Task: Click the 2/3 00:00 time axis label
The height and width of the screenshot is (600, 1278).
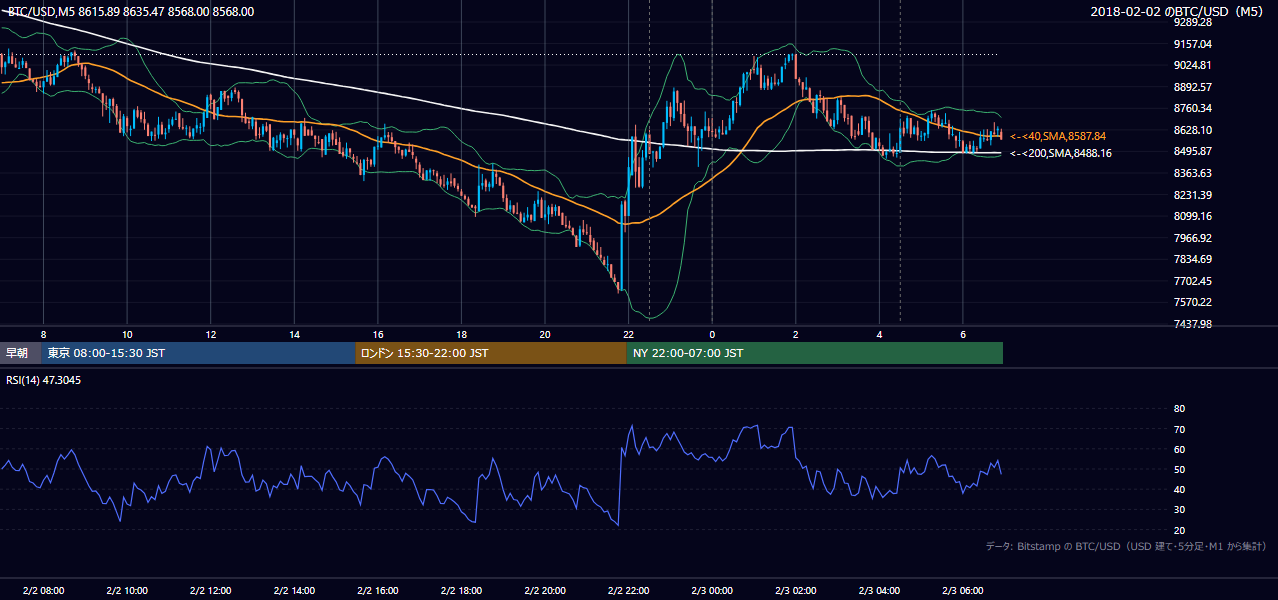Action: [x=712, y=591]
